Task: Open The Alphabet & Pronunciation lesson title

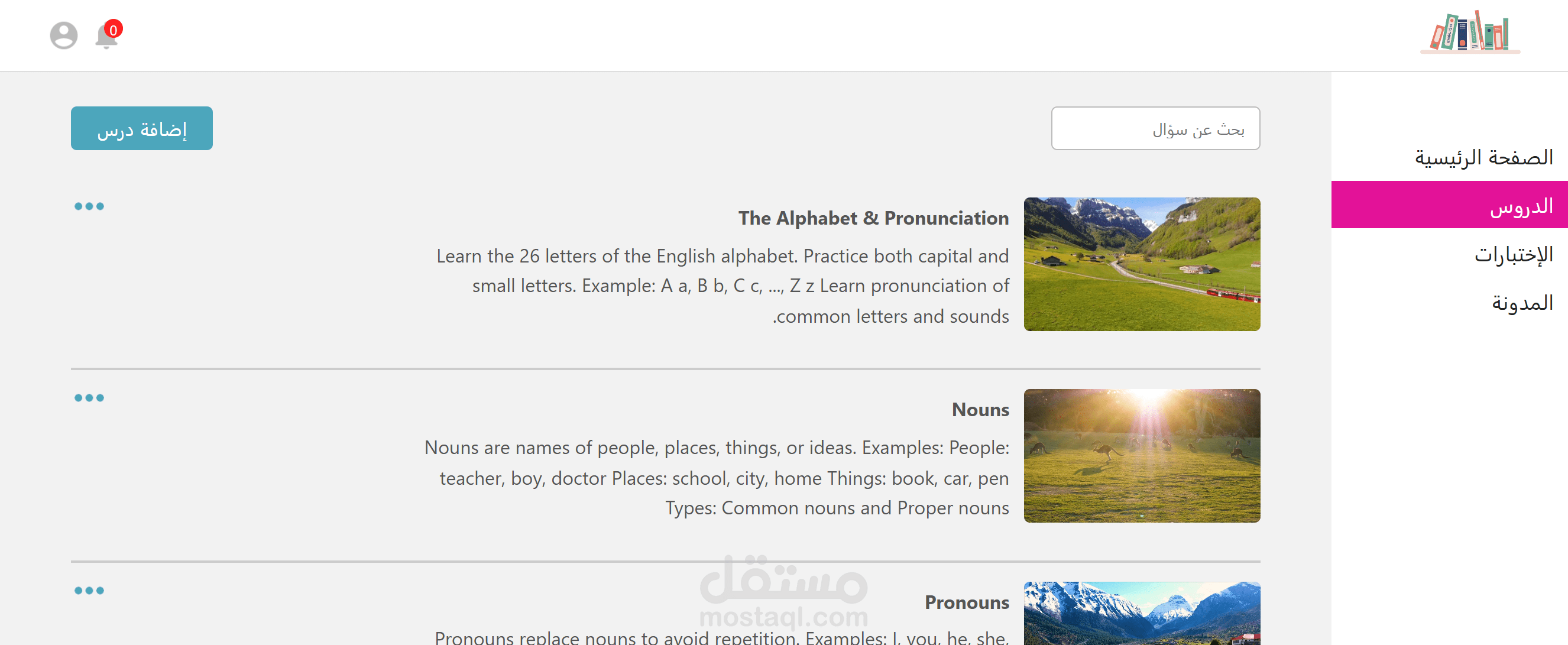Action: [873, 218]
